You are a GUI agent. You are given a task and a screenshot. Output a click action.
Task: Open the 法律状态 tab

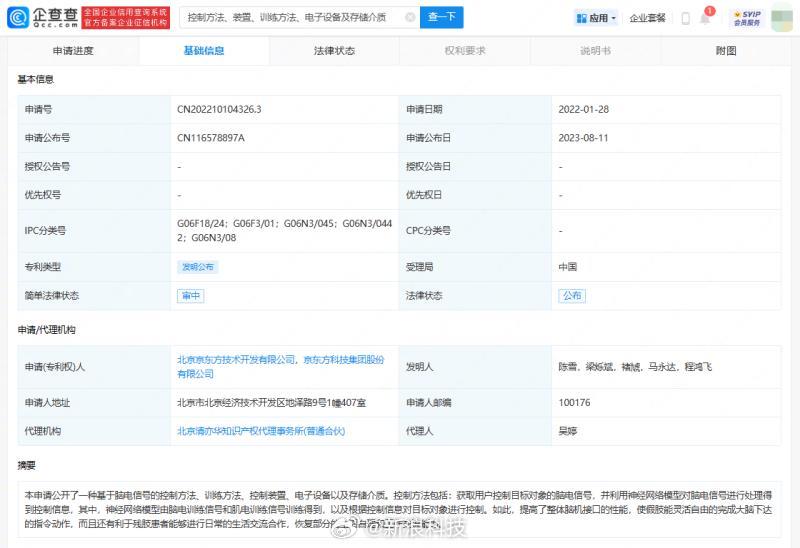334,51
